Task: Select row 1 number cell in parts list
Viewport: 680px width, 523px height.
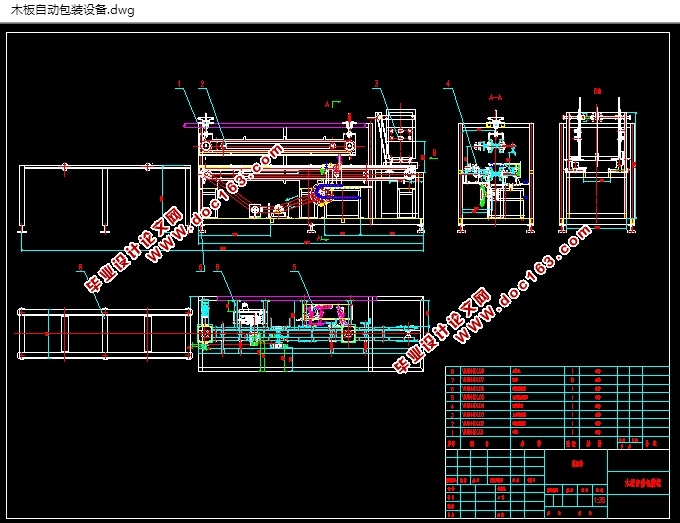Action: [452, 432]
